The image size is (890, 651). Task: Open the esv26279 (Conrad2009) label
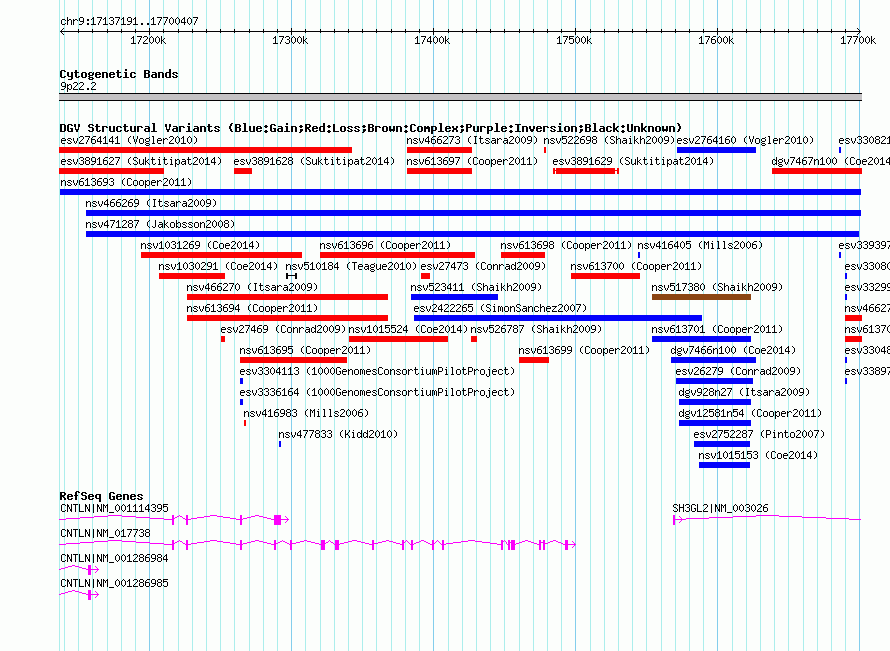738,371
